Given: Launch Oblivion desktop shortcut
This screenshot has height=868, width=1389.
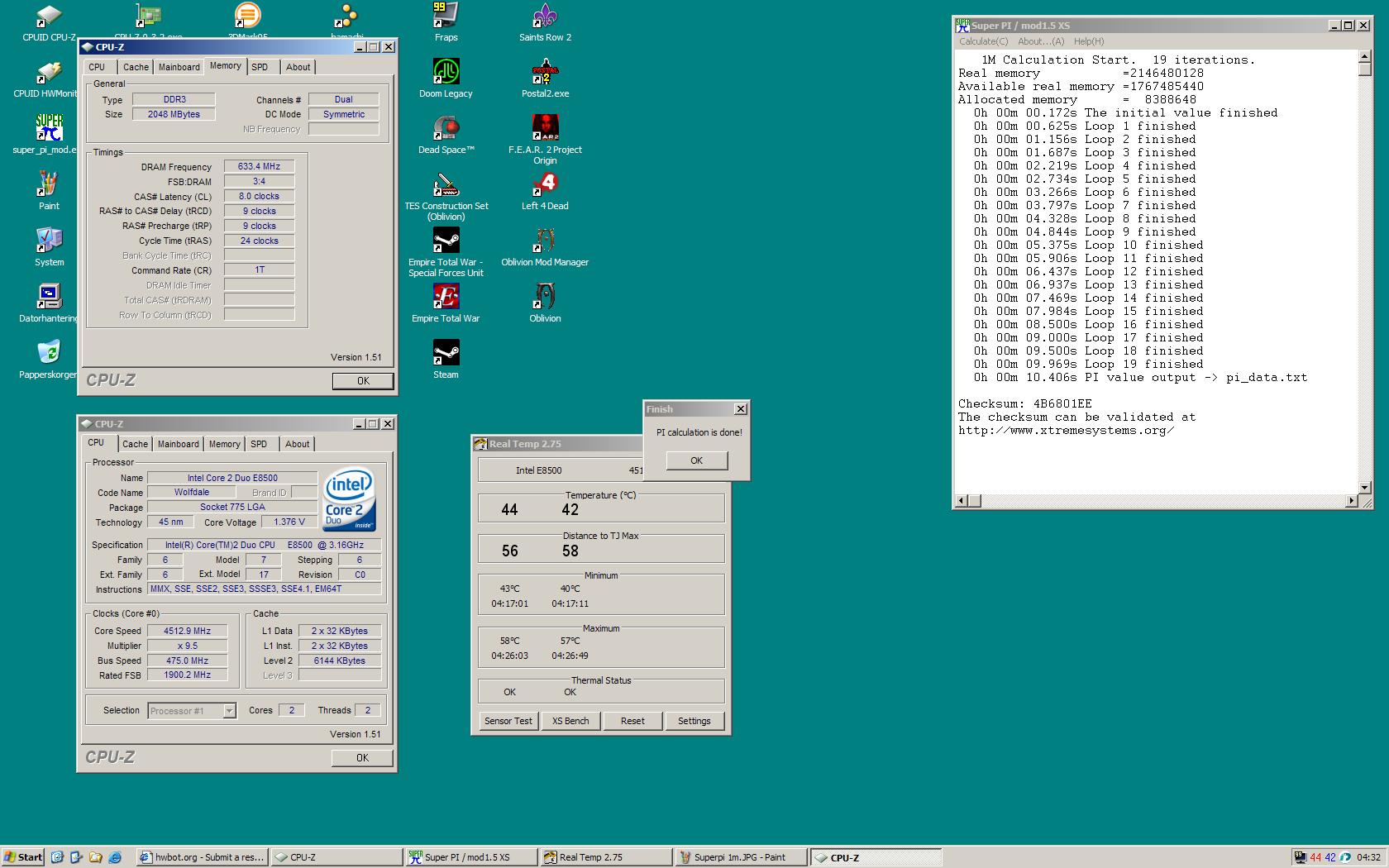Looking at the screenshot, I should point(545,303).
